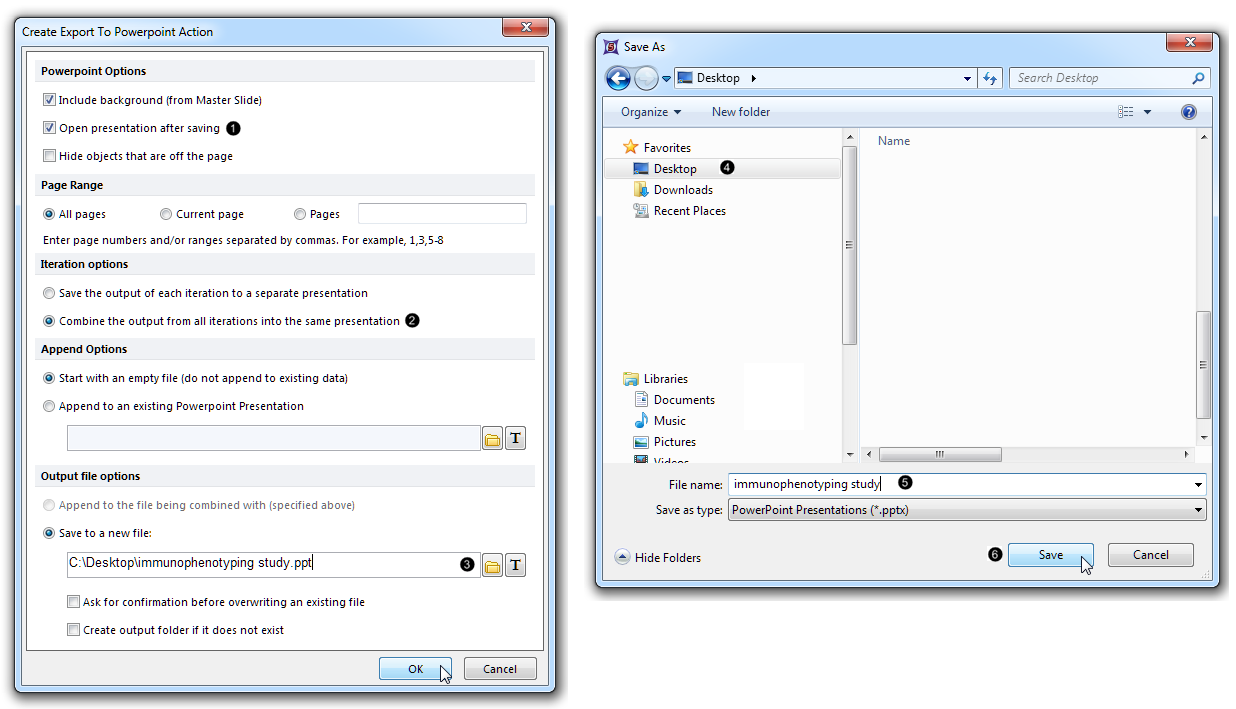Click the horizontal scrollbar in the navigation pane
The width and height of the screenshot is (1236, 709).
(x=940, y=455)
